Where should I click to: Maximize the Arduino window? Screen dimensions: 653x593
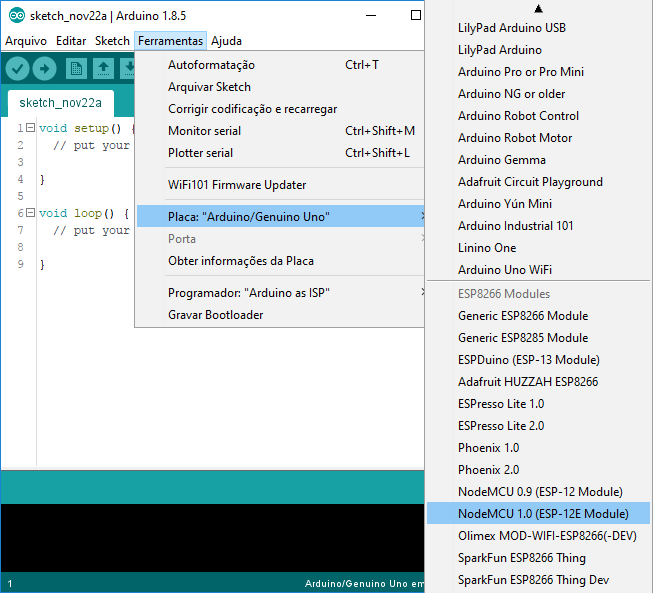(x=416, y=15)
